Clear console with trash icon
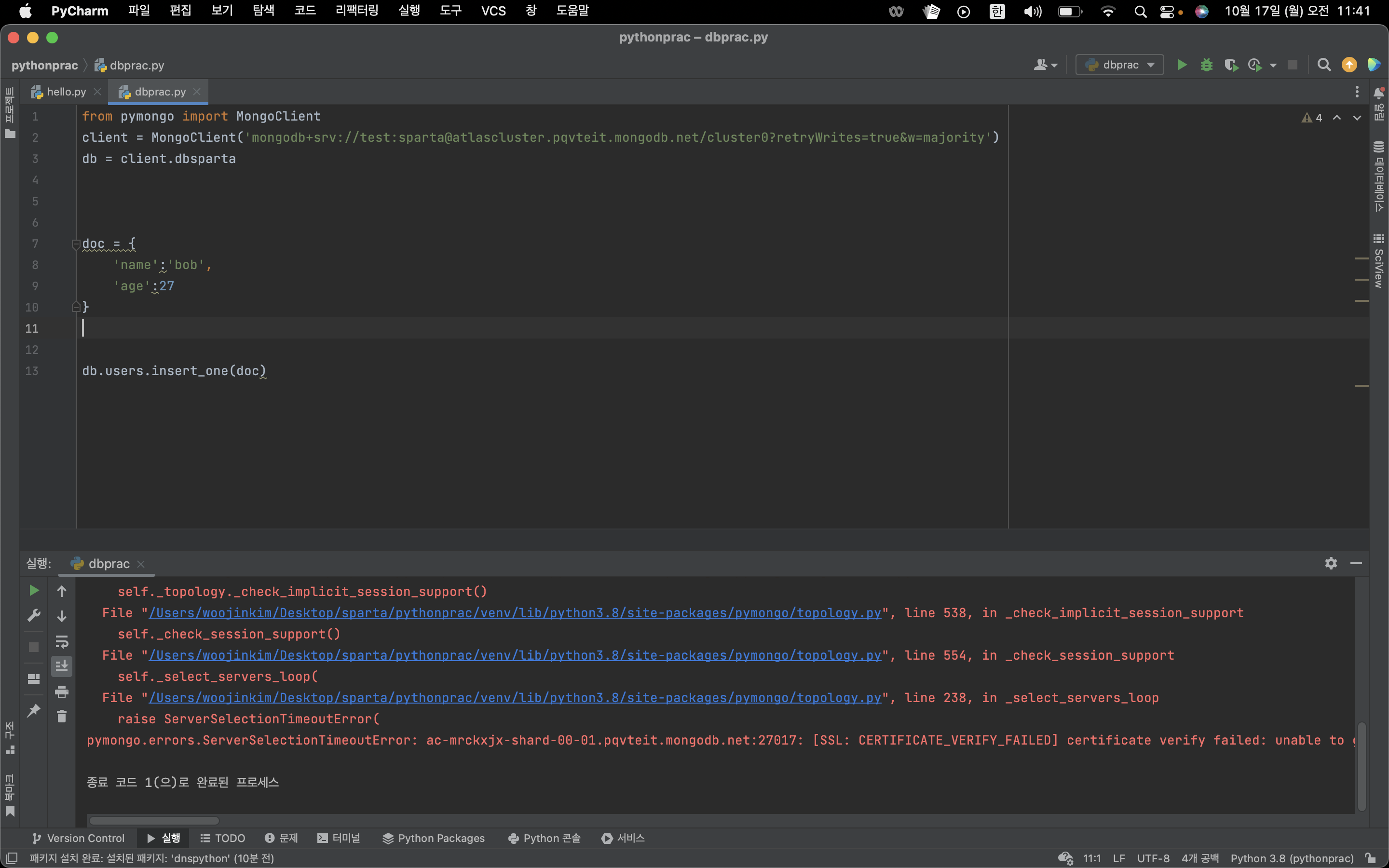1389x868 pixels. pos(62,717)
